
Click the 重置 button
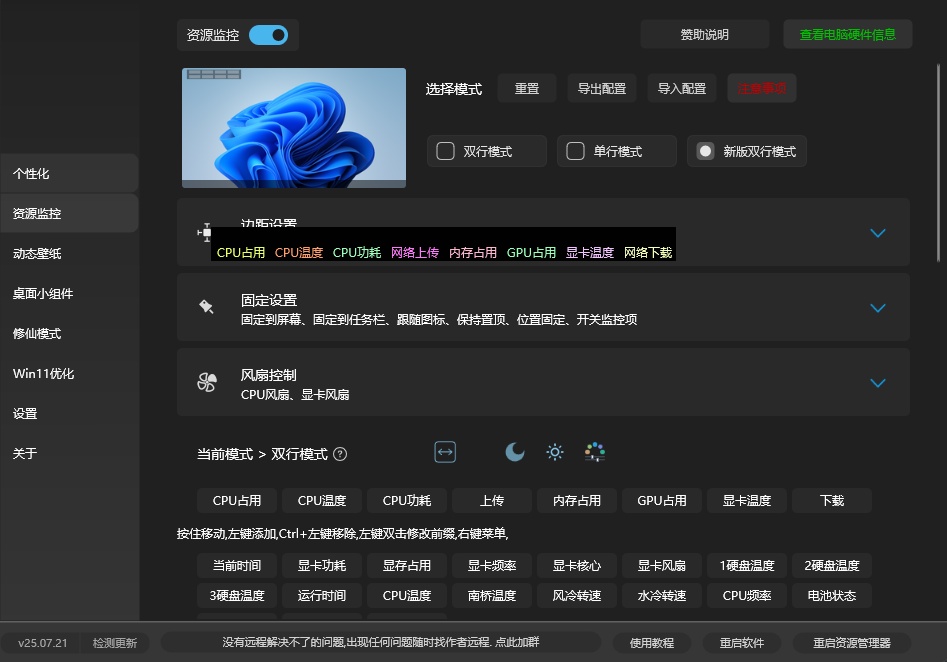(x=527, y=89)
